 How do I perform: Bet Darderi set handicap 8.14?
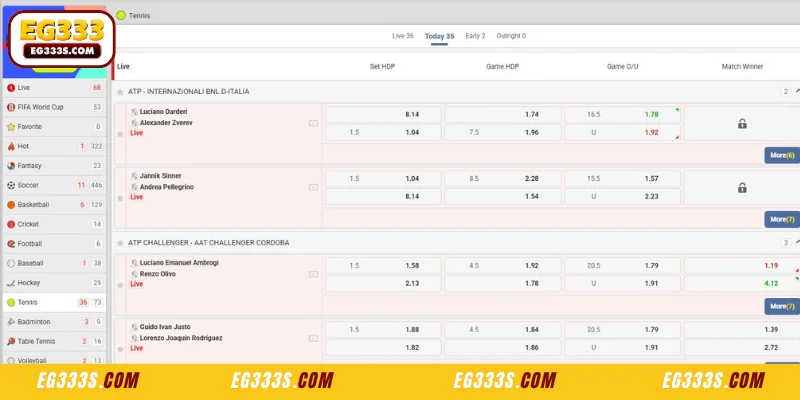pyautogui.click(x=383, y=114)
